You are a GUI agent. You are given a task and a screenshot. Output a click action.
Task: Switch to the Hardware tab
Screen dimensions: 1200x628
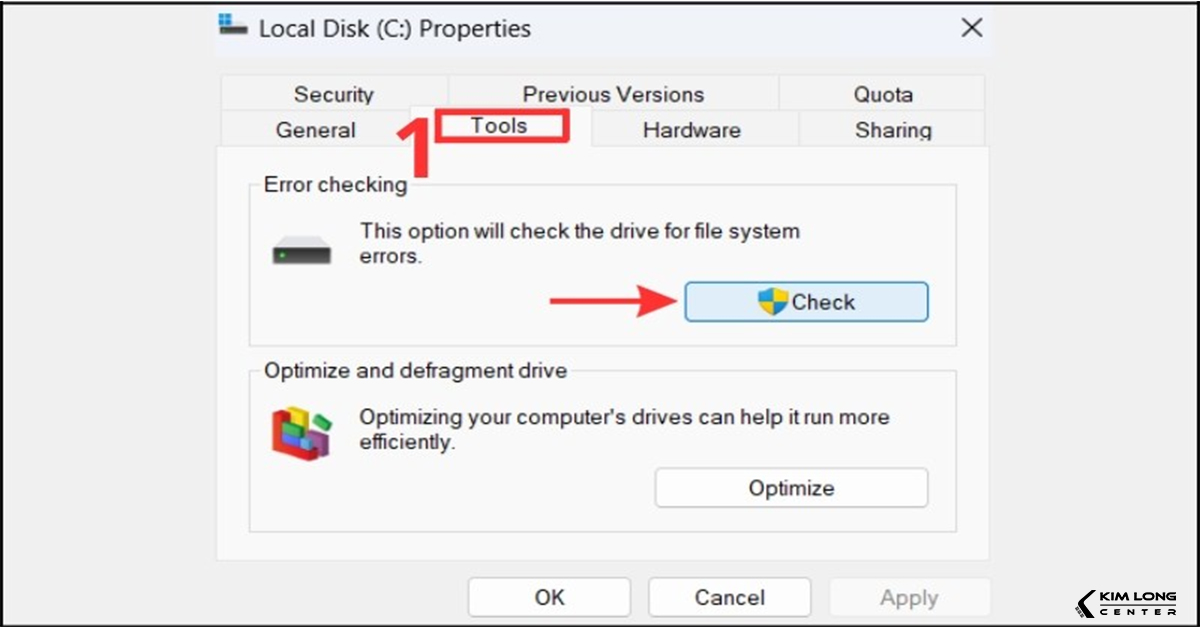click(691, 128)
